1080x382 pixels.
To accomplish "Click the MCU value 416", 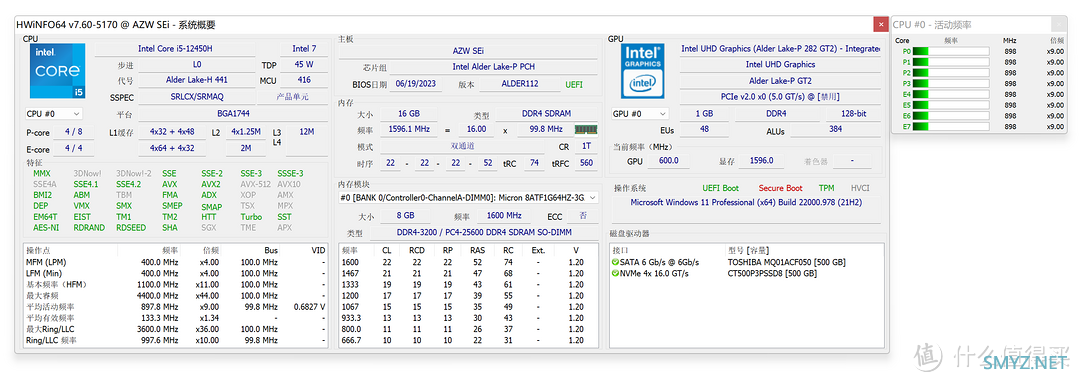I will pyautogui.click(x=304, y=81).
